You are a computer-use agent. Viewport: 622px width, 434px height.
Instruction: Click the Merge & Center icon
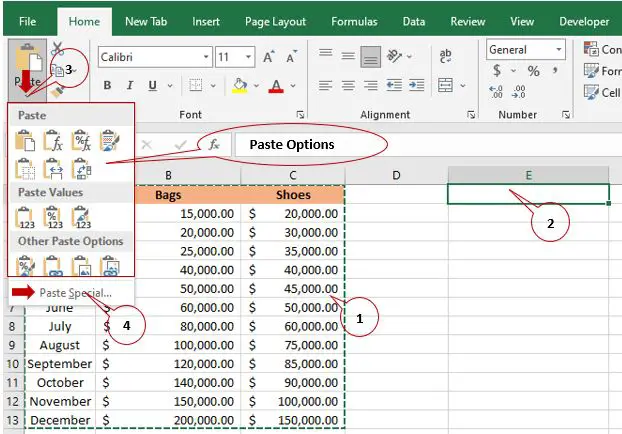(x=445, y=85)
